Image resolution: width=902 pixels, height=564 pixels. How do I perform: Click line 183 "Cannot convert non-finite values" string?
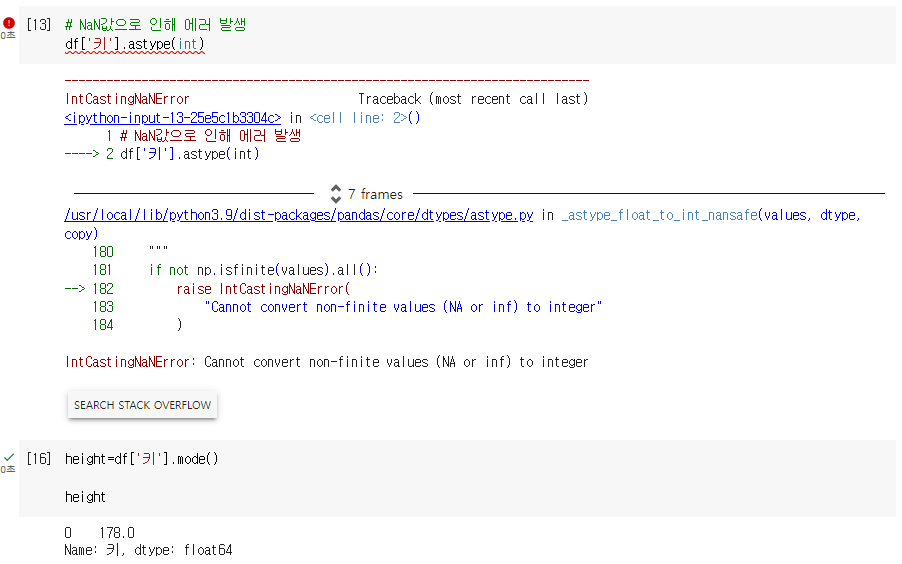click(403, 307)
